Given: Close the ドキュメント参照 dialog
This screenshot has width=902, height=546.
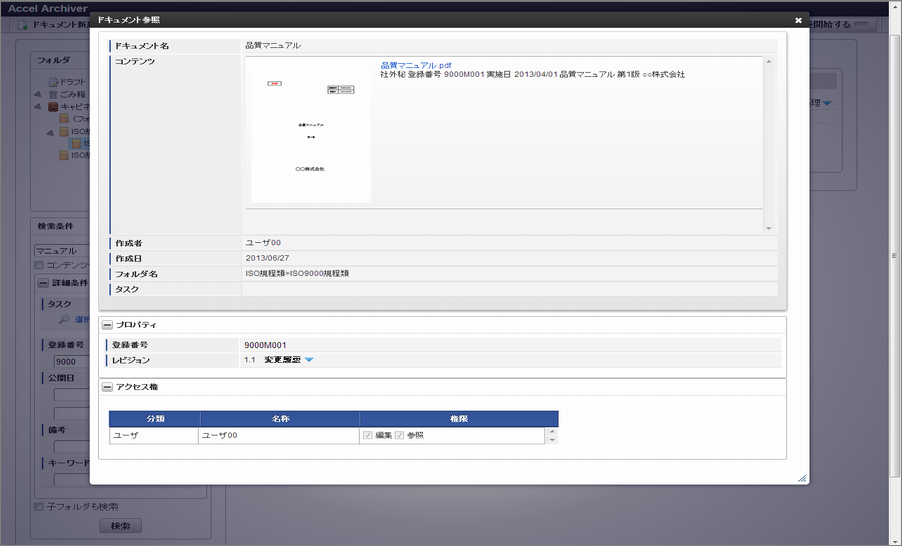Looking at the screenshot, I should pos(798,20).
